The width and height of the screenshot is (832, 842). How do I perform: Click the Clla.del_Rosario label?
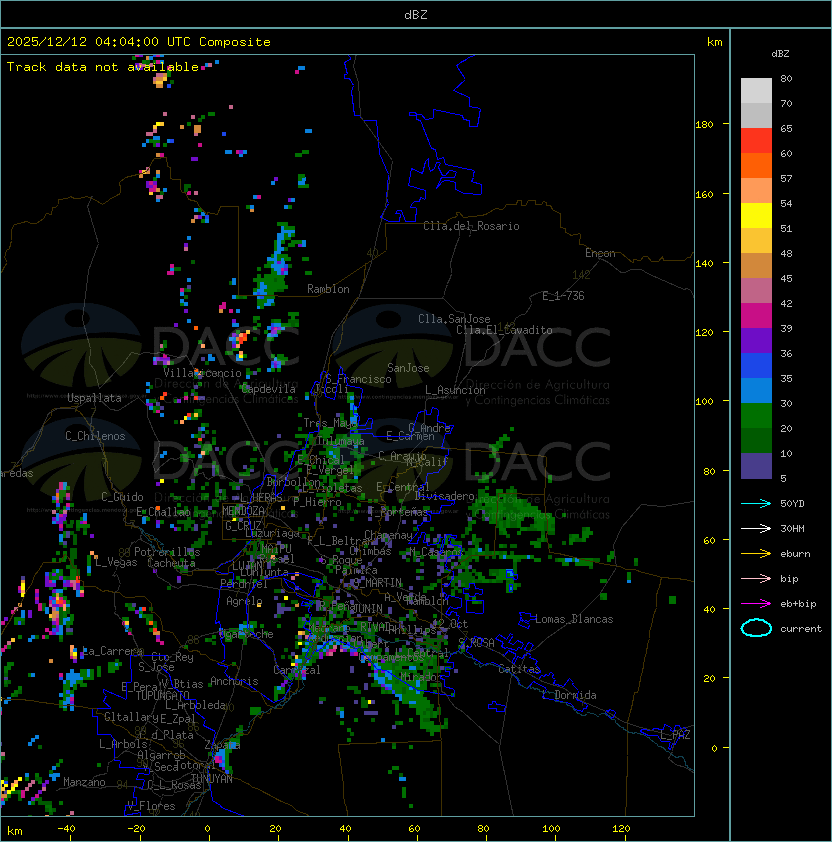(x=471, y=226)
